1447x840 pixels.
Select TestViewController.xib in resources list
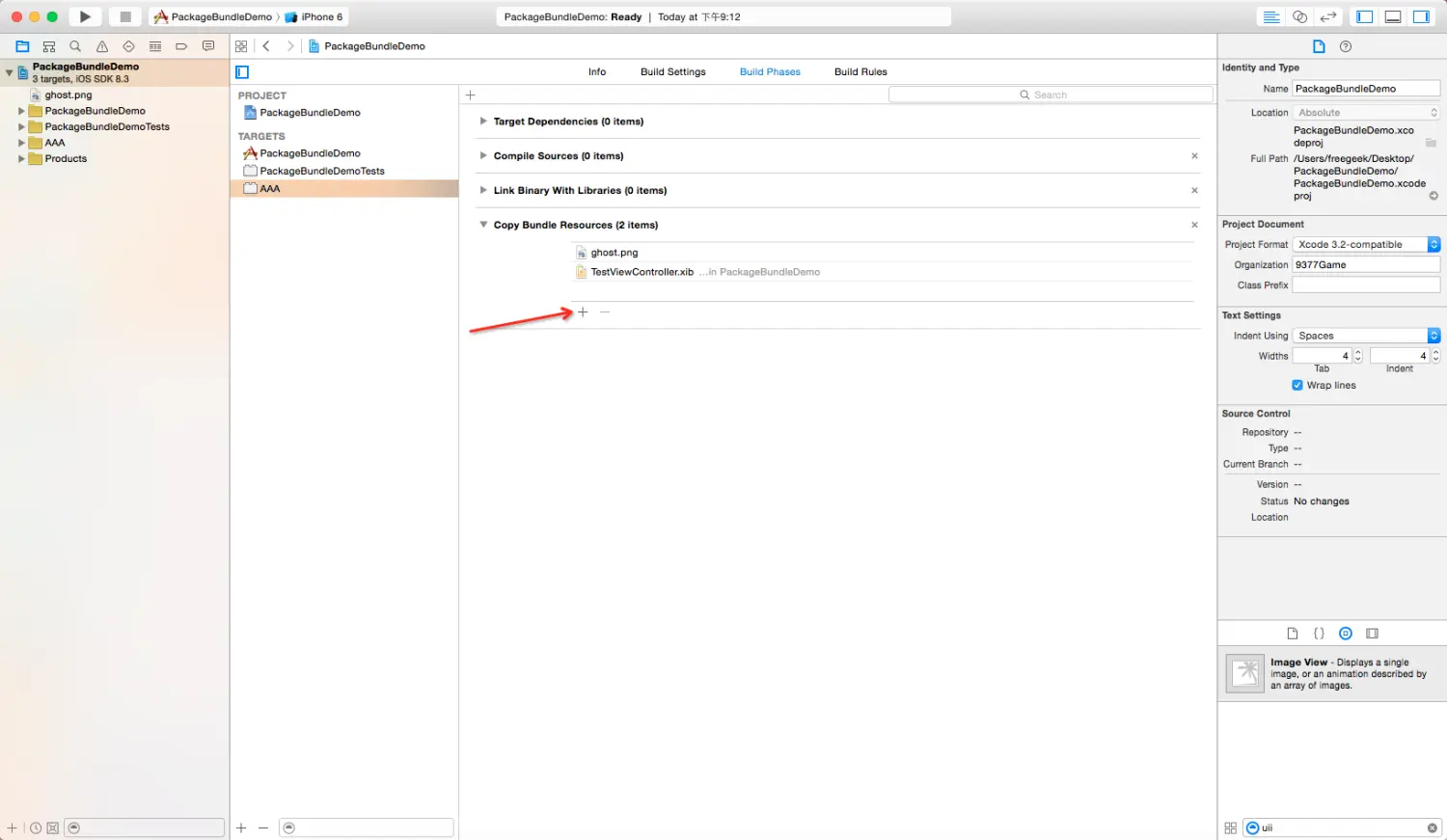pos(642,272)
